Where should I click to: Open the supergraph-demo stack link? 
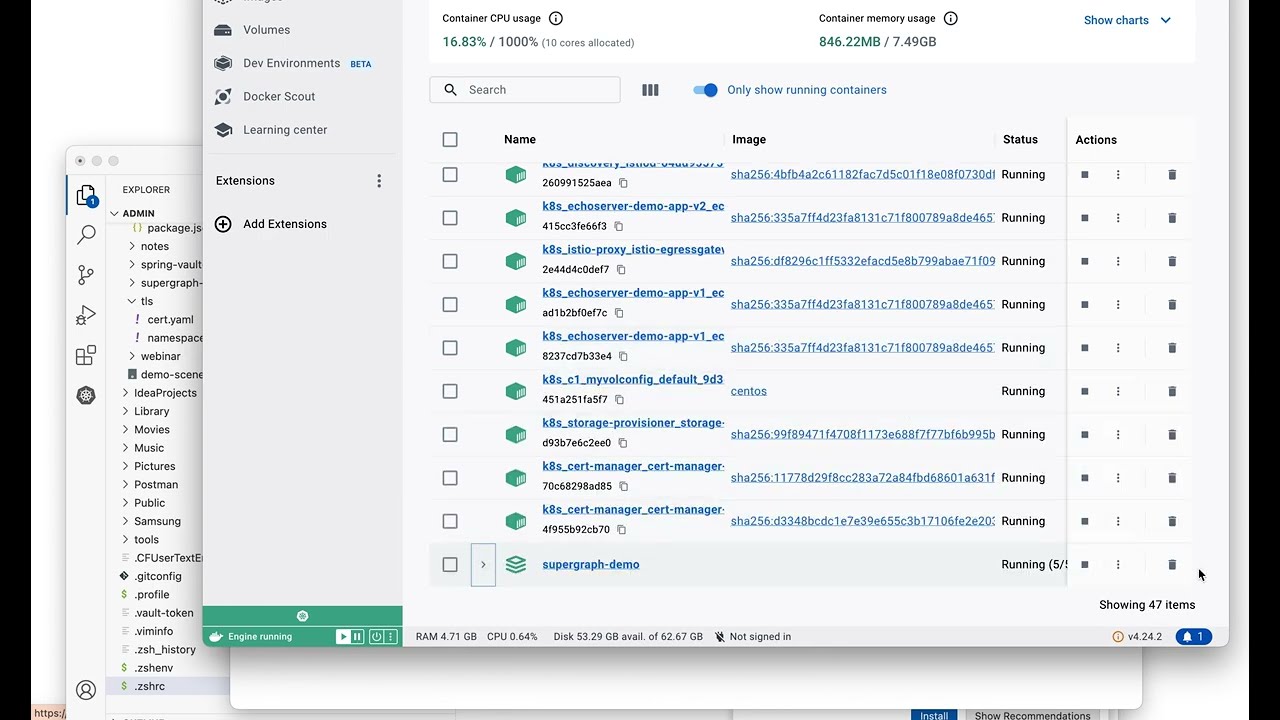click(590, 565)
